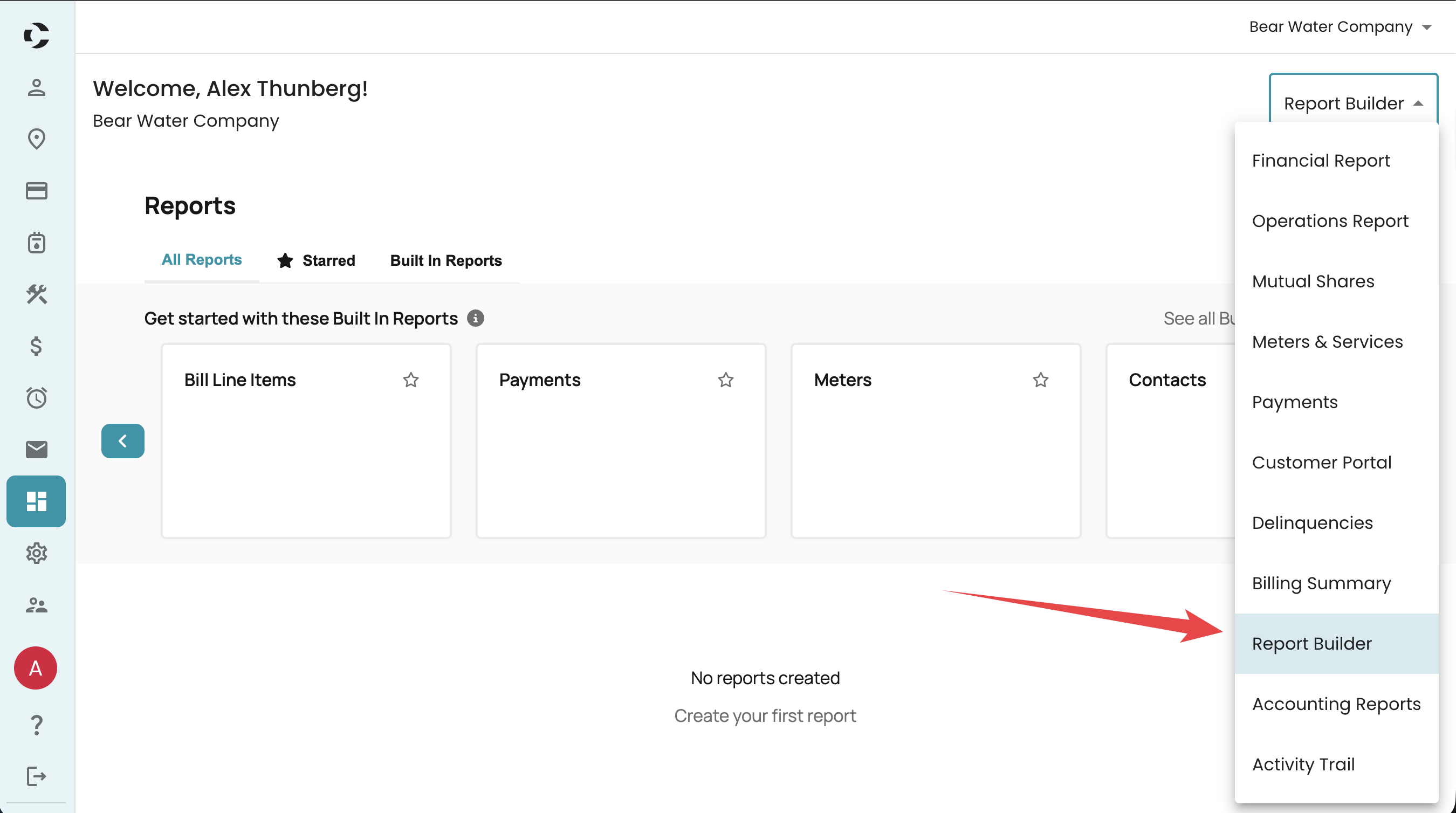Click the meter reading clipboard icon
The width and height of the screenshot is (1456, 813).
point(36,243)
